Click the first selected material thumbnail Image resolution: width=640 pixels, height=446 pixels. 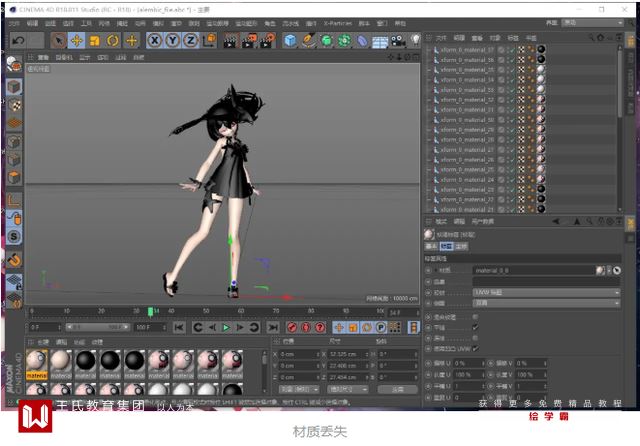click(37, 364)
